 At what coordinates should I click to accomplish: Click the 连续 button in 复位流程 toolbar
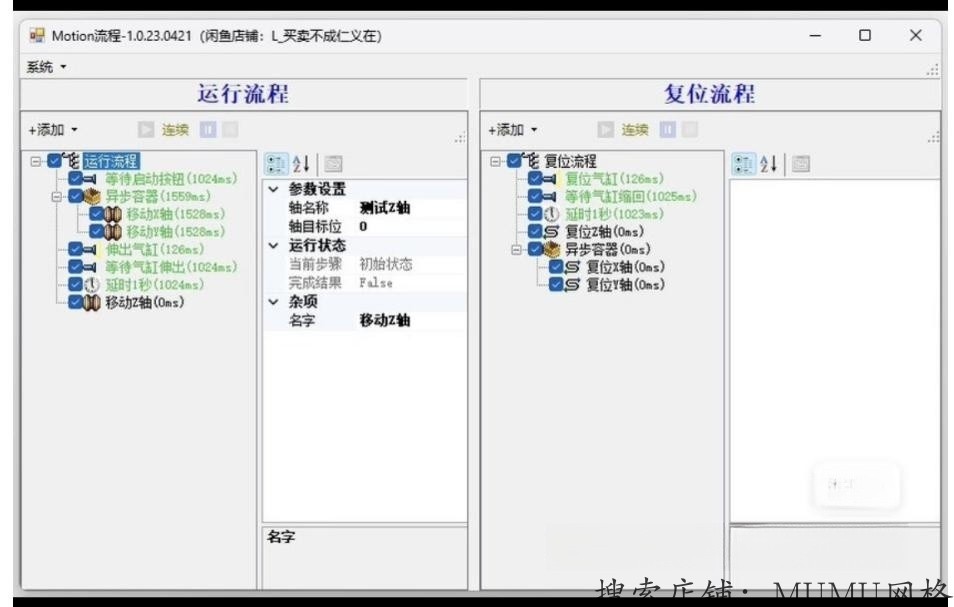point(635,130)
